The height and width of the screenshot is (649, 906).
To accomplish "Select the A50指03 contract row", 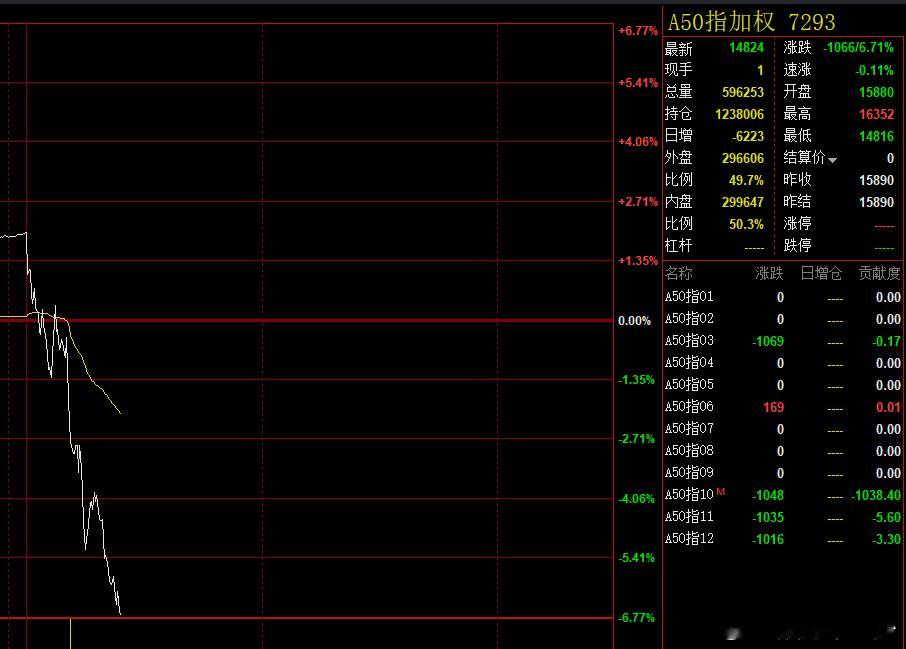I will pos(782,341).
